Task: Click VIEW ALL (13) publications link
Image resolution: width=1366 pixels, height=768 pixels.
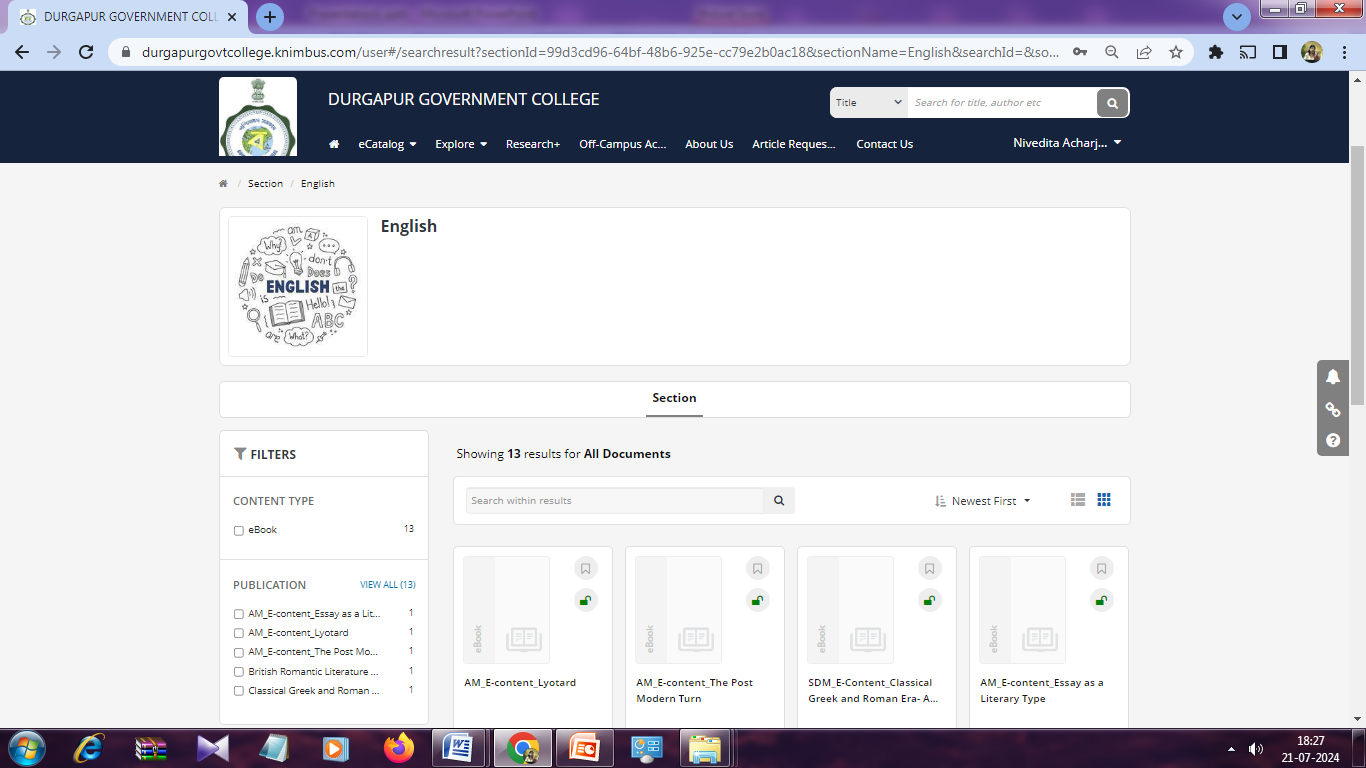Action: click(x=387, y=585)
